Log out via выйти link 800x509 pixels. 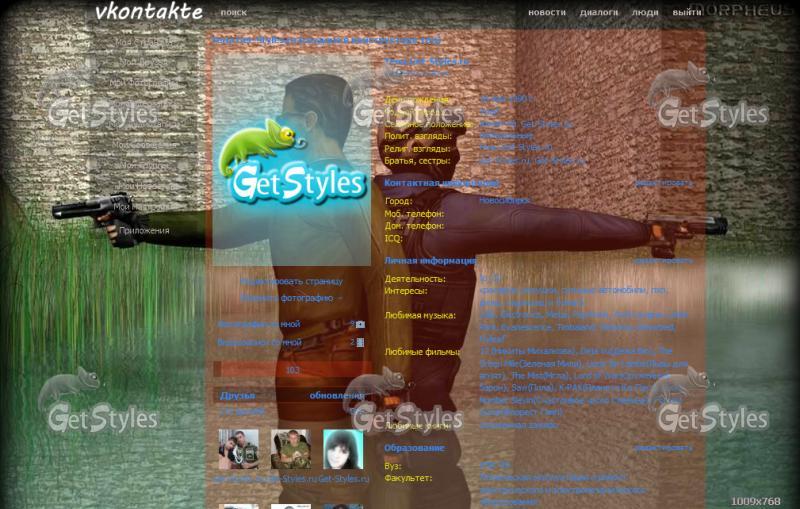pyautogui.click(x=687, y=12)
